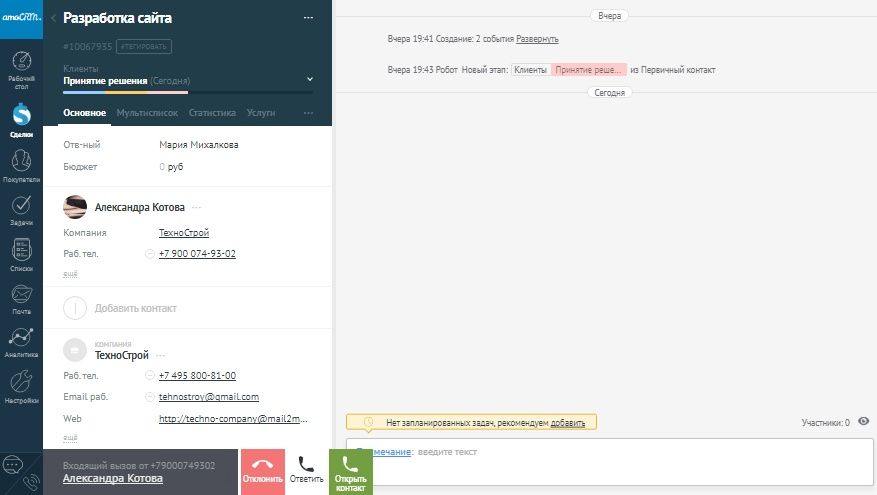Click responsible Мария Михалкова field
This screenshot has height=495, width=877.
pyautogui.click(x=199, y=145)
